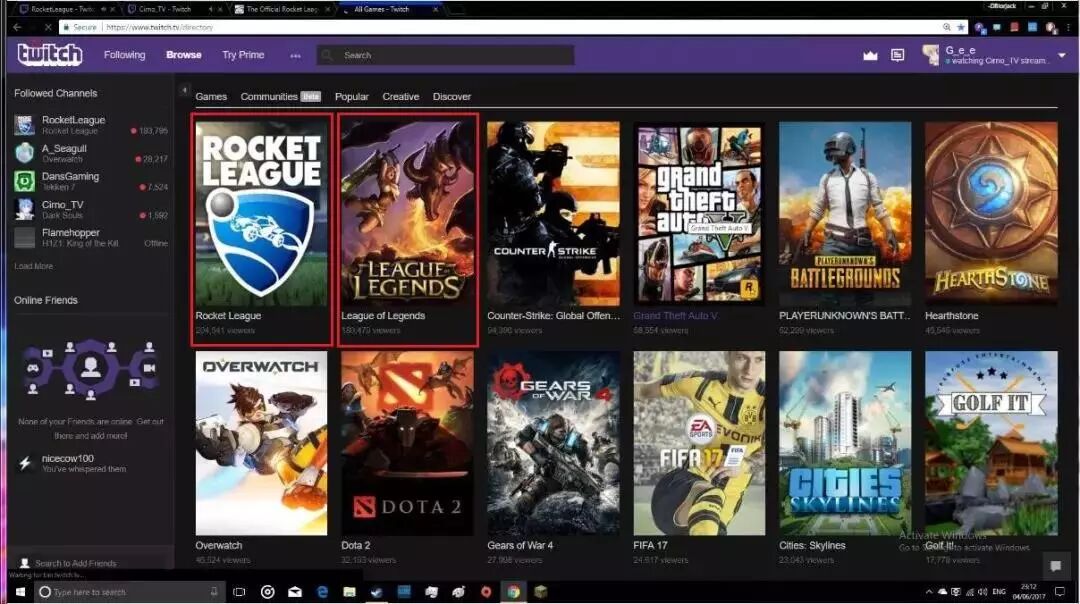This screenshot has height=604, width=1080.
Task: Stop loading with the X button
Action: pyautogui.click(x=47, y=27)
